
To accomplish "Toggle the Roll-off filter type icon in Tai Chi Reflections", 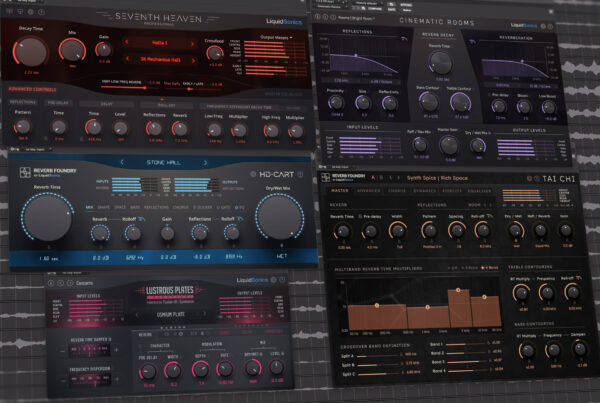I will pos(490,216).
